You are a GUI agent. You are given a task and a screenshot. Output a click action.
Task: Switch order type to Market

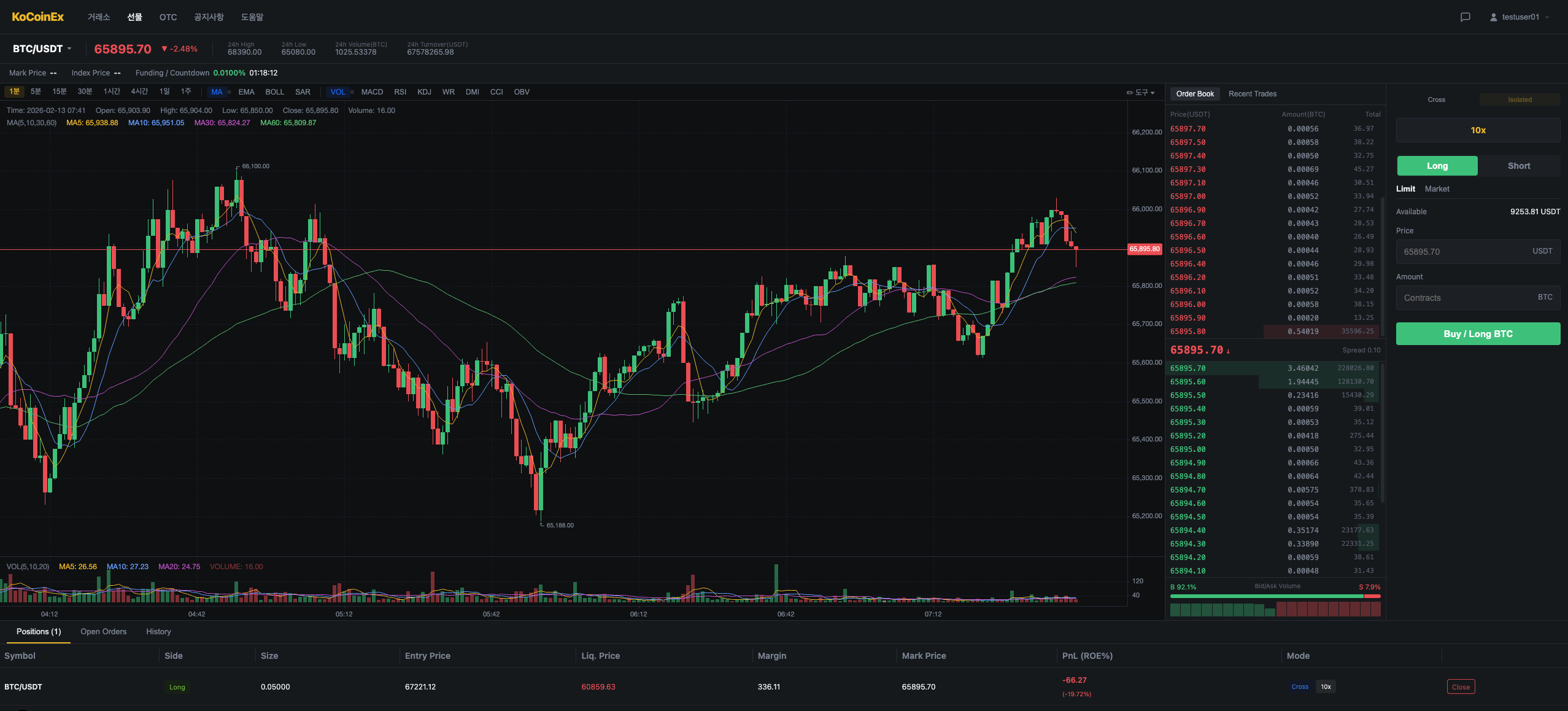pos(1437,189)
